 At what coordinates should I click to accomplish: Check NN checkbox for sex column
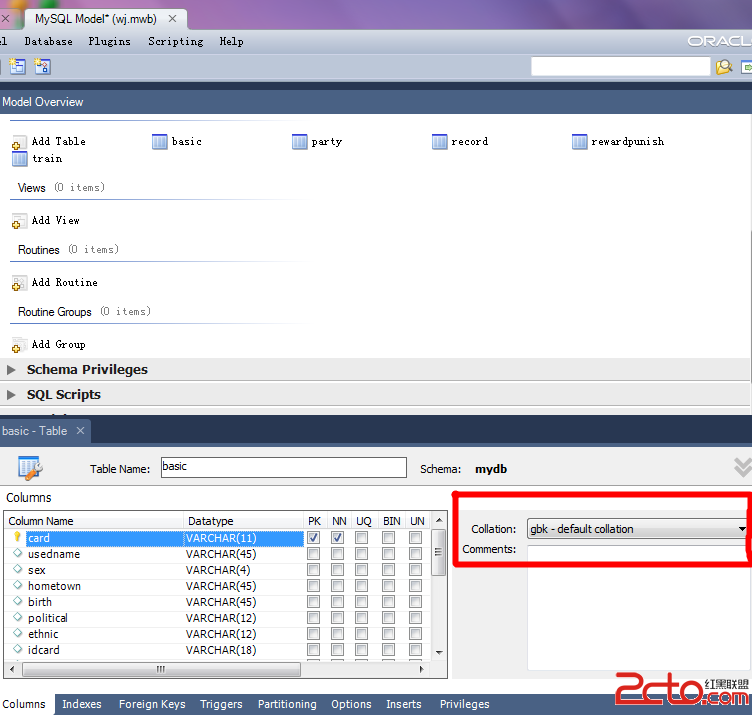(x=338, y=570)
